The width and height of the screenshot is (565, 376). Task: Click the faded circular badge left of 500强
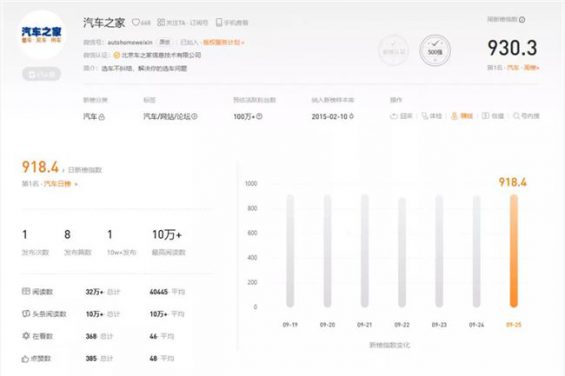(393, 50)
